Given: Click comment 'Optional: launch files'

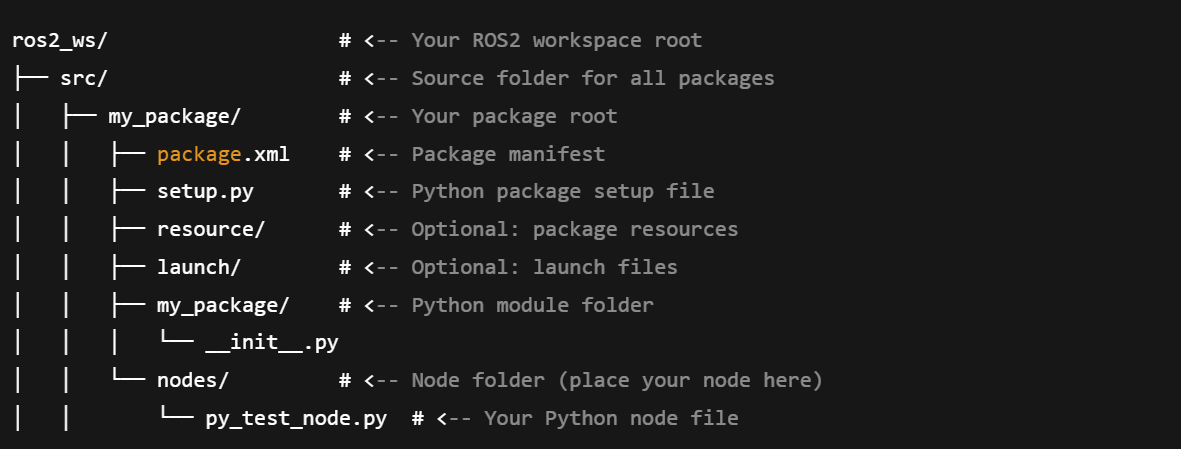Looking at the screenshot, I should 545,267.
